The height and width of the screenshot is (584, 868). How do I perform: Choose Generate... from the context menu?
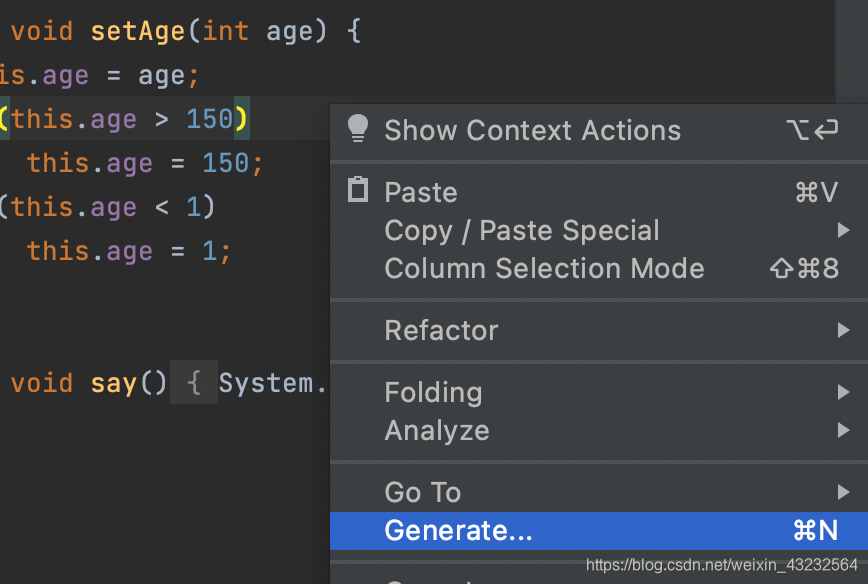pos(458,531)
